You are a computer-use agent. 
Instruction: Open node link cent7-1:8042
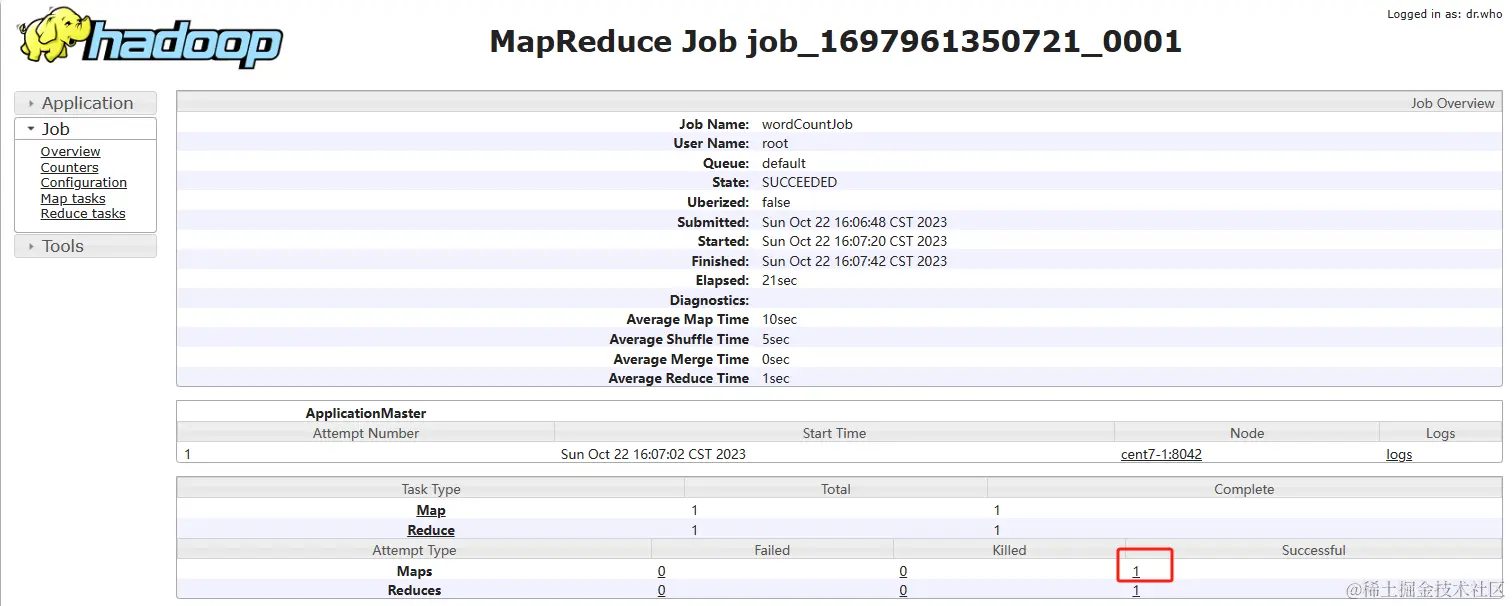(1161, 454)
